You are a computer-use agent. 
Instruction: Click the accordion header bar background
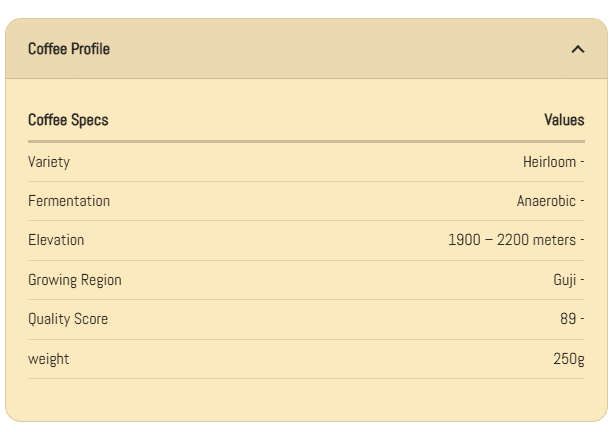[x=320, y=49]
